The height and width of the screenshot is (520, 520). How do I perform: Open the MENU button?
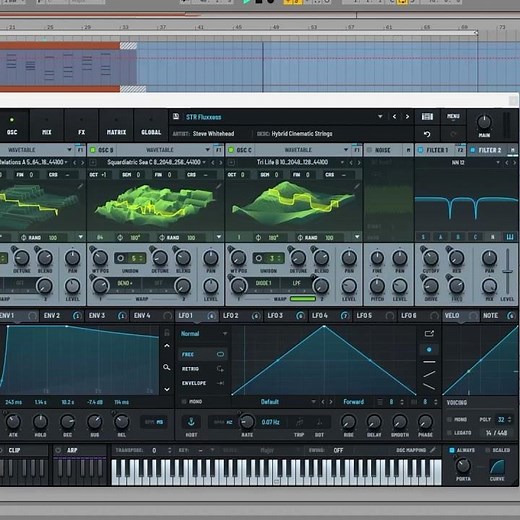pyautogui.click(x=453, y=116)
